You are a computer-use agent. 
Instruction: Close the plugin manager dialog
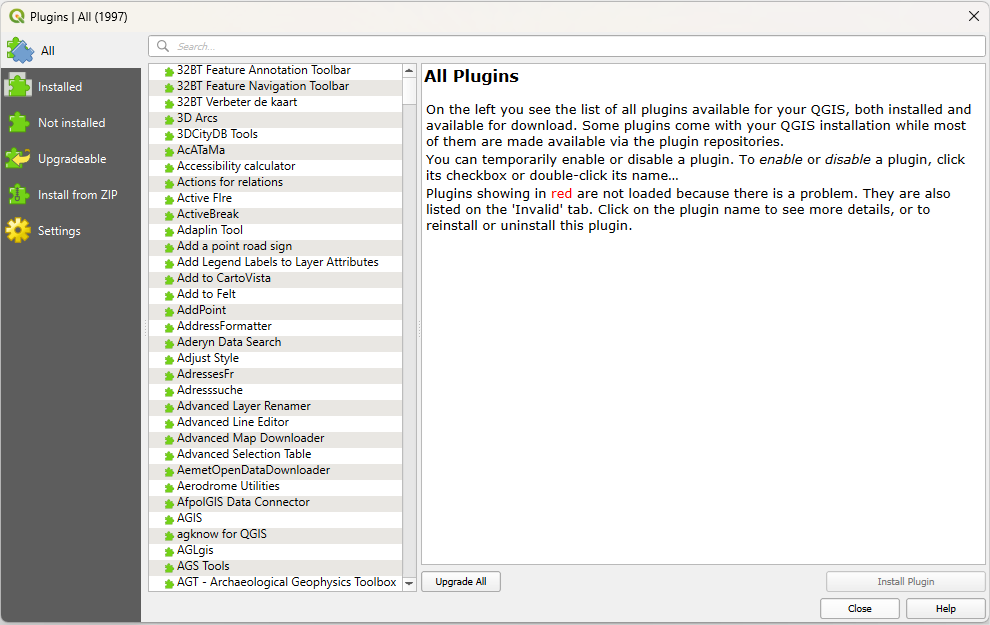(860, 608)
